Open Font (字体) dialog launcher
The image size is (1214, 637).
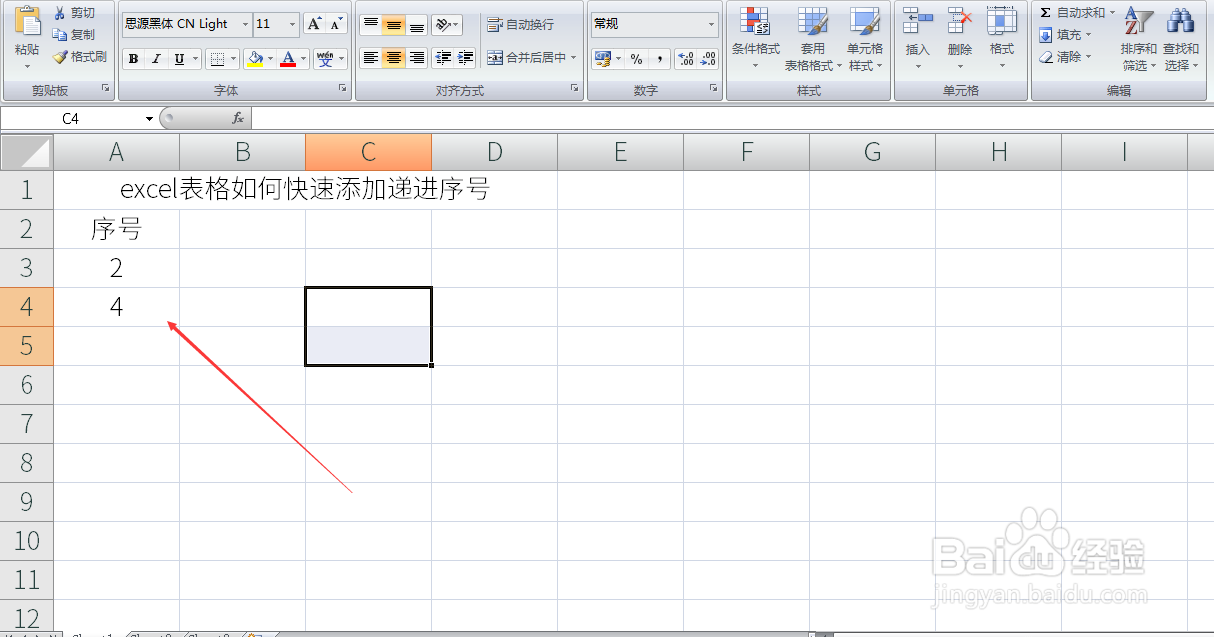tap(342, 89)
